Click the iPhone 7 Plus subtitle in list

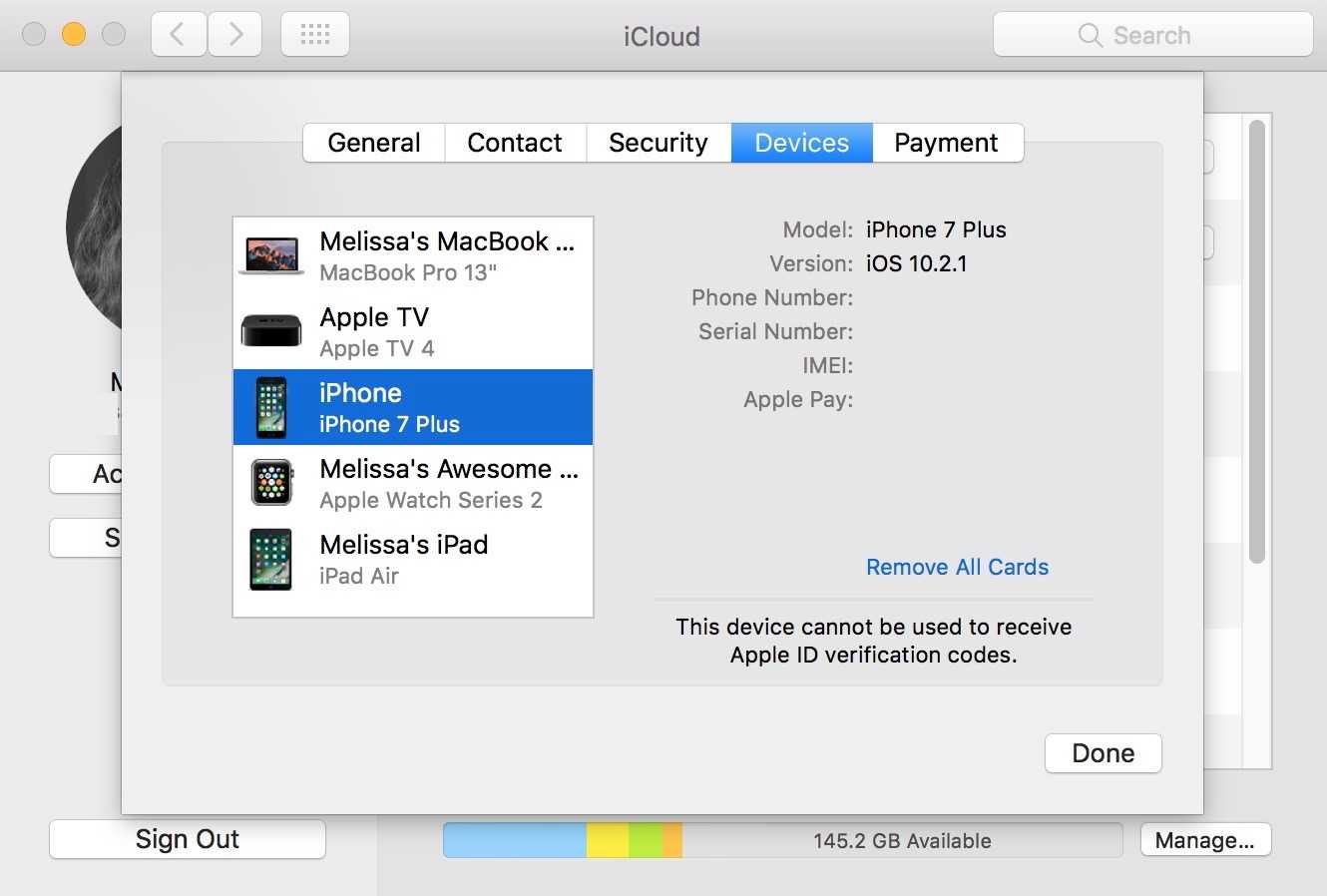pyautogui.click(x=390, y=424)
